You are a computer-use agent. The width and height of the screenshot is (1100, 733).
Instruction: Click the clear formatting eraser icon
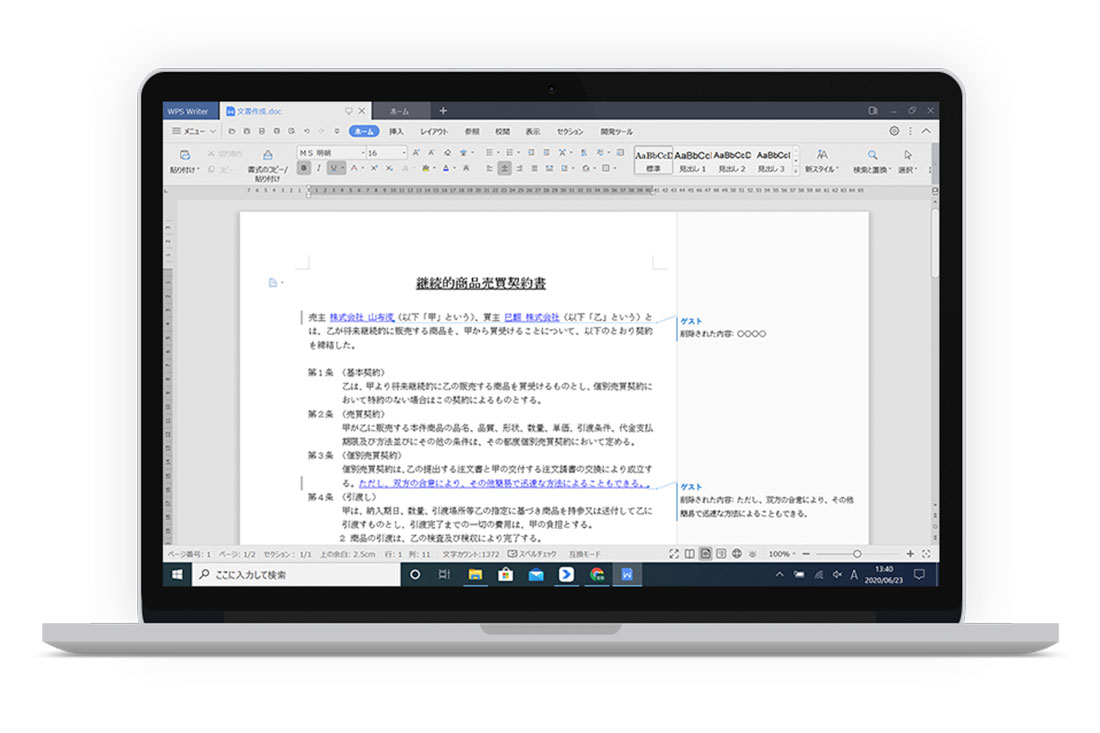point(447,153)
